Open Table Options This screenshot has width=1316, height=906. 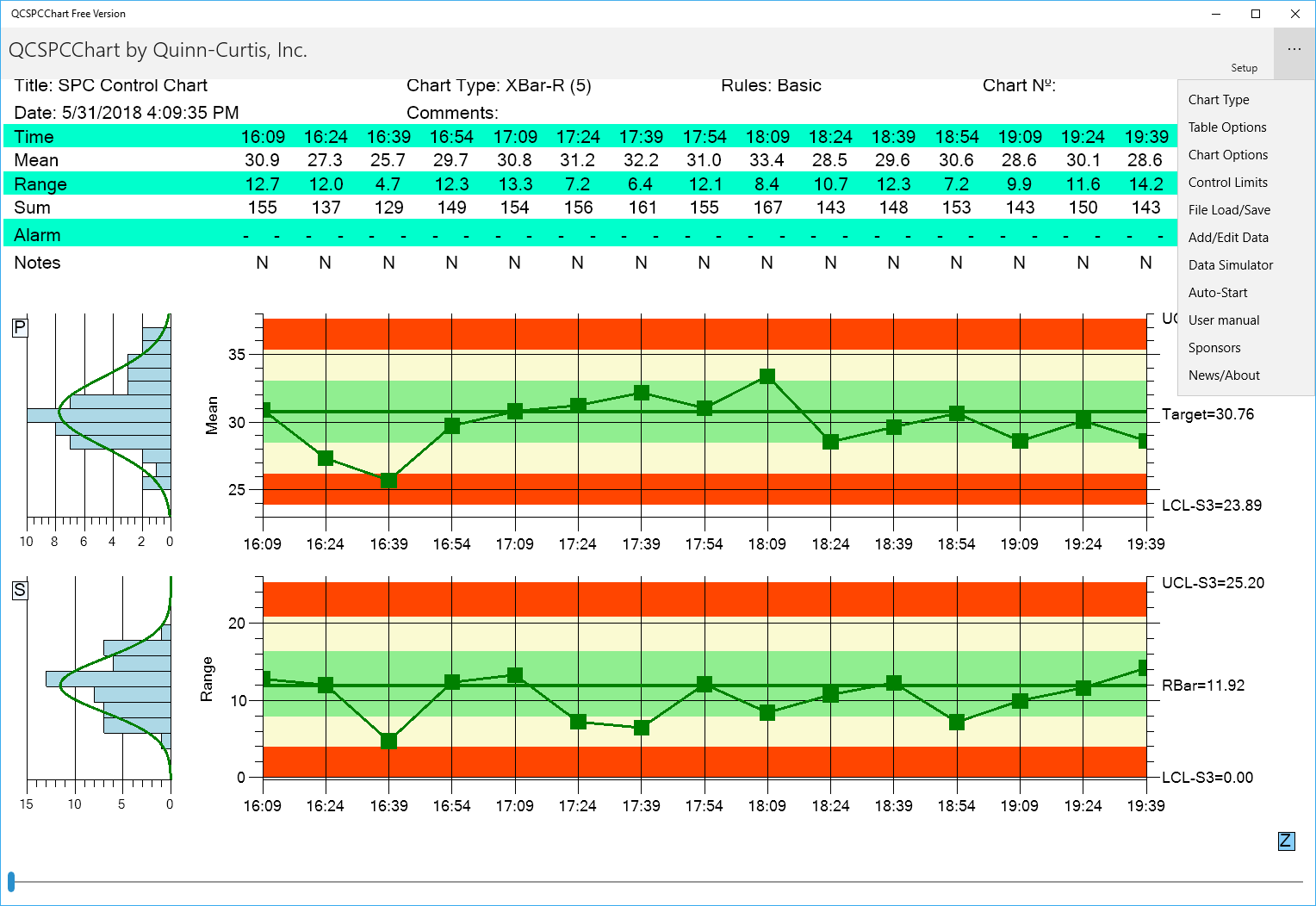click(x=1226, y=127)
